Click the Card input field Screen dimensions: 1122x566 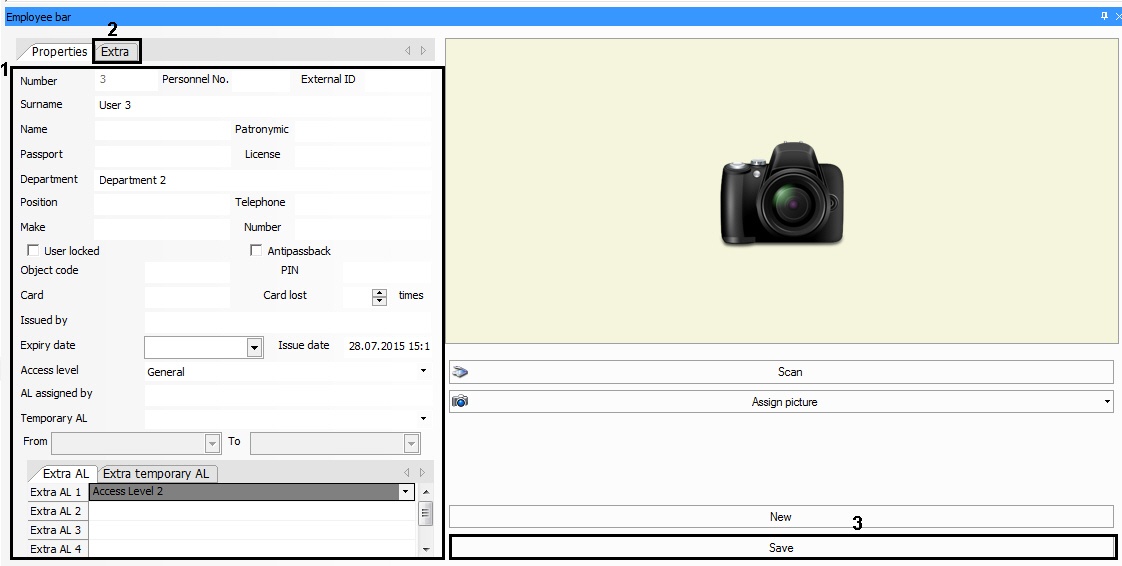tap(187, 296)
